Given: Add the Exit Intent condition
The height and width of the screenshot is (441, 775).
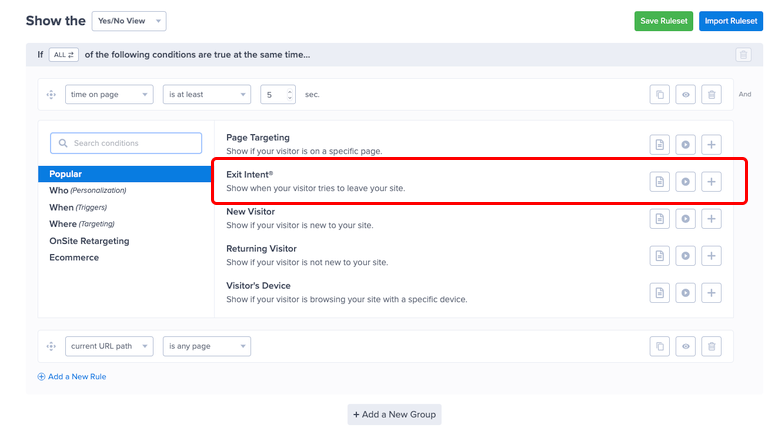Looking at the screenshot, I should click(x=711, y=181).
